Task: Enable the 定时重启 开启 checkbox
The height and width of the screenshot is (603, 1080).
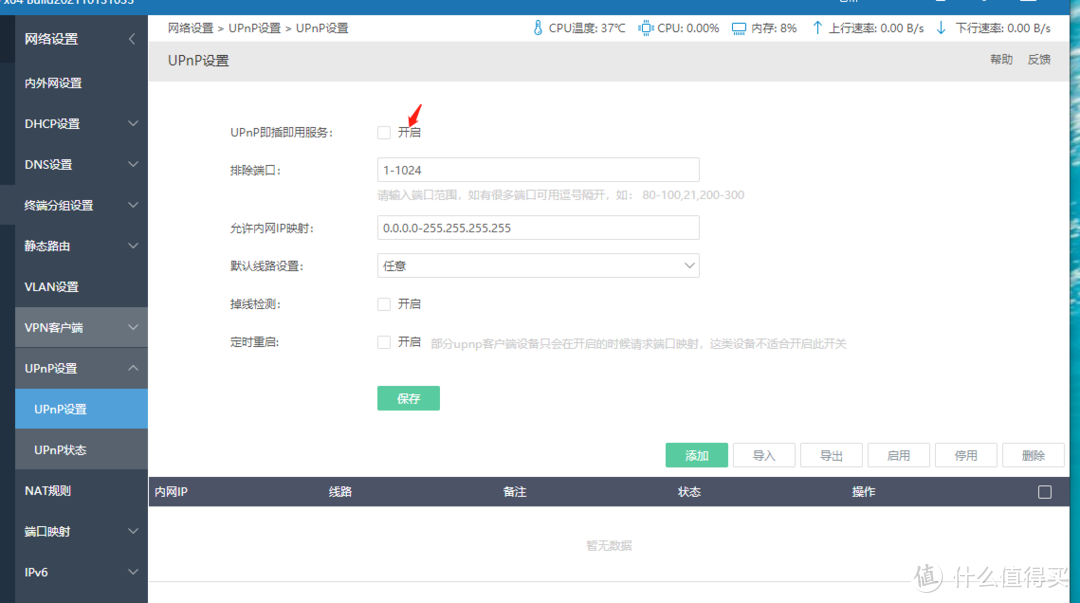Action: point(384,342)
